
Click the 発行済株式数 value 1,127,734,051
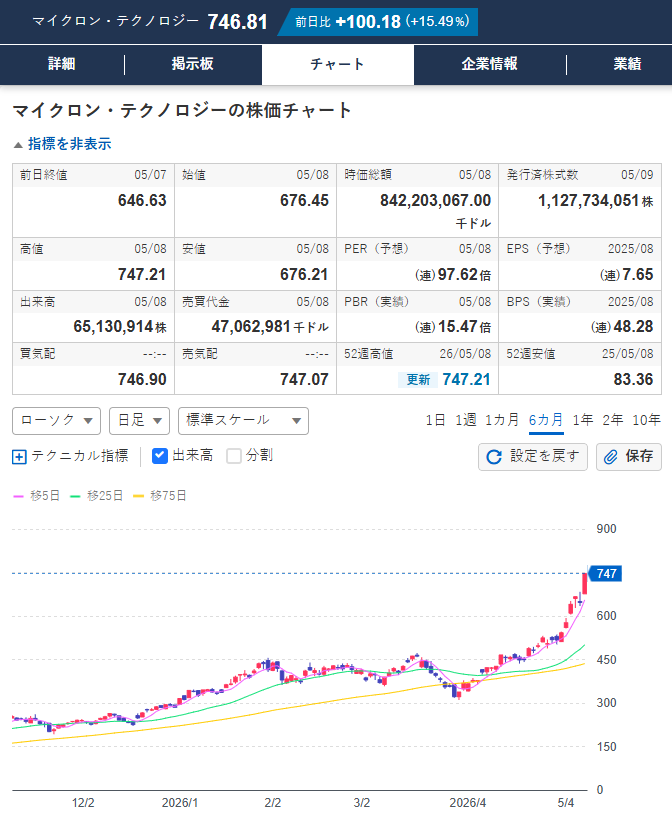[x=589, y=201]
